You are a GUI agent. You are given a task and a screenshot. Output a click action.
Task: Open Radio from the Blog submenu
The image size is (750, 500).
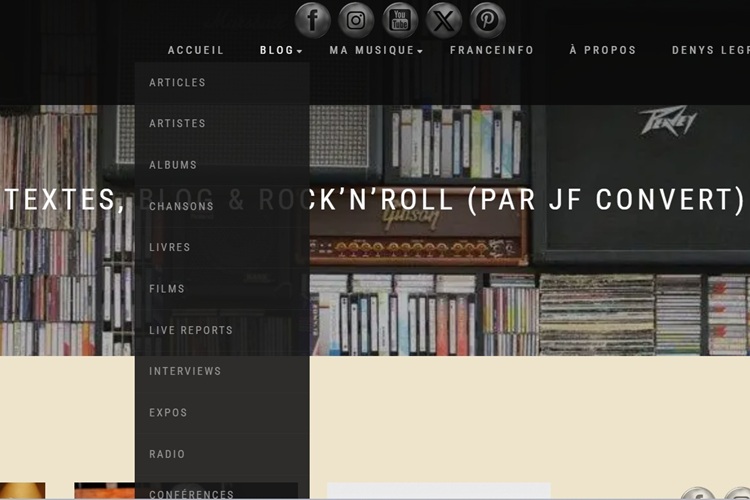(x=222, y=454)
